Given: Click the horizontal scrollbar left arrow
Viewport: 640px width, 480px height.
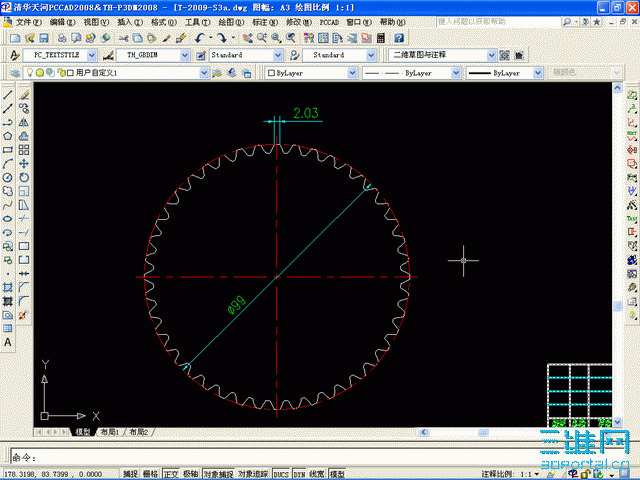Looking at the screenshot, I should (424, 432).
